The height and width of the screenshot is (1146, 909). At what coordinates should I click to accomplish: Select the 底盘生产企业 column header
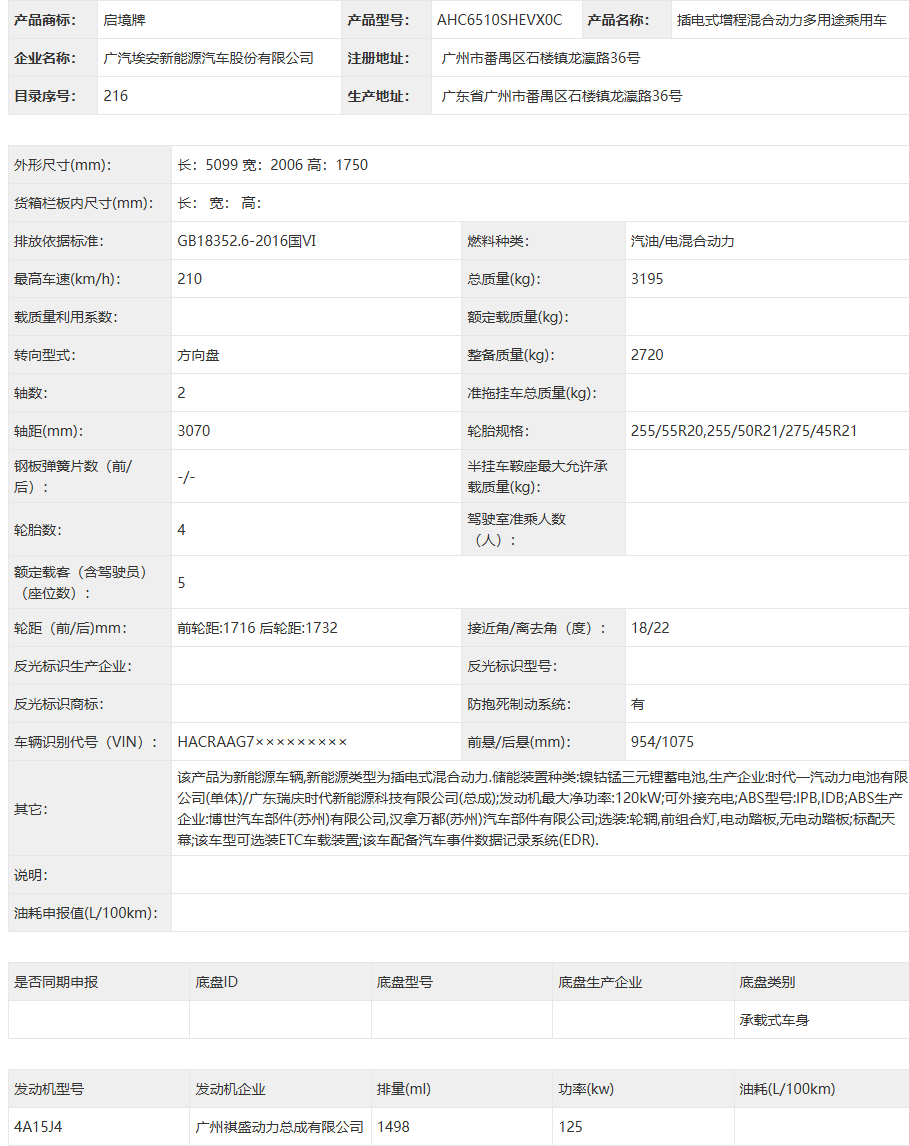600,982
